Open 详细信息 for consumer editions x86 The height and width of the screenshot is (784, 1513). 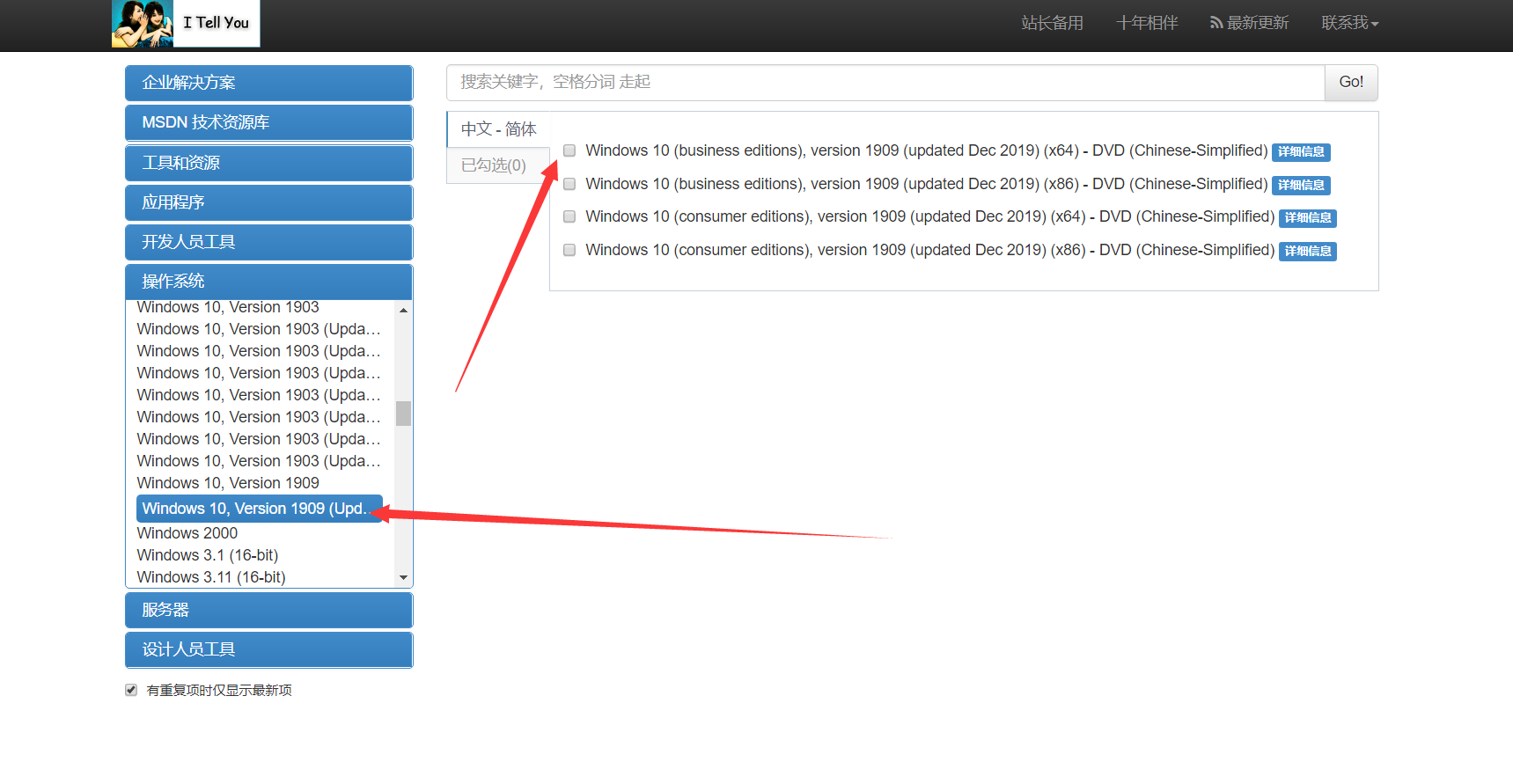(x=1308, y=251)
